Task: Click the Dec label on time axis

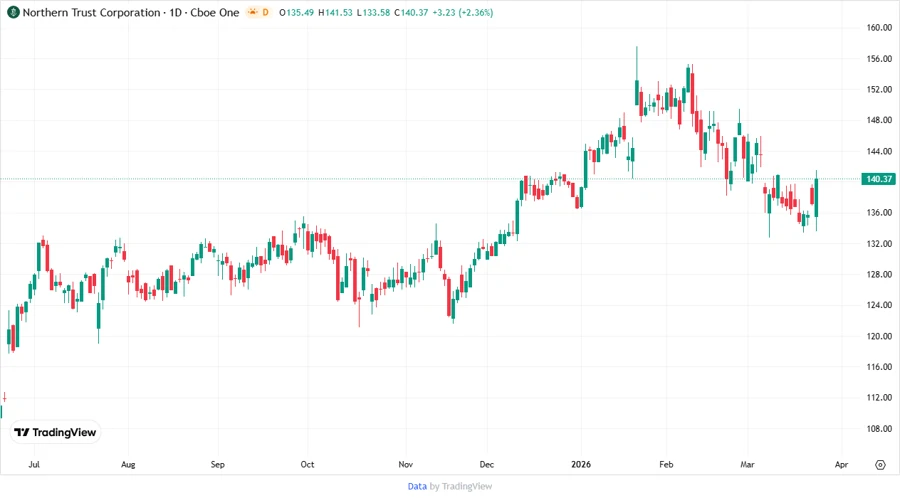Action: pos(486,465)
